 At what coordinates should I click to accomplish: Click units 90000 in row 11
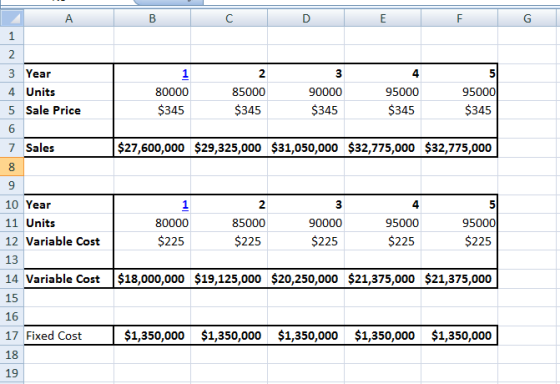pos(325,223)
